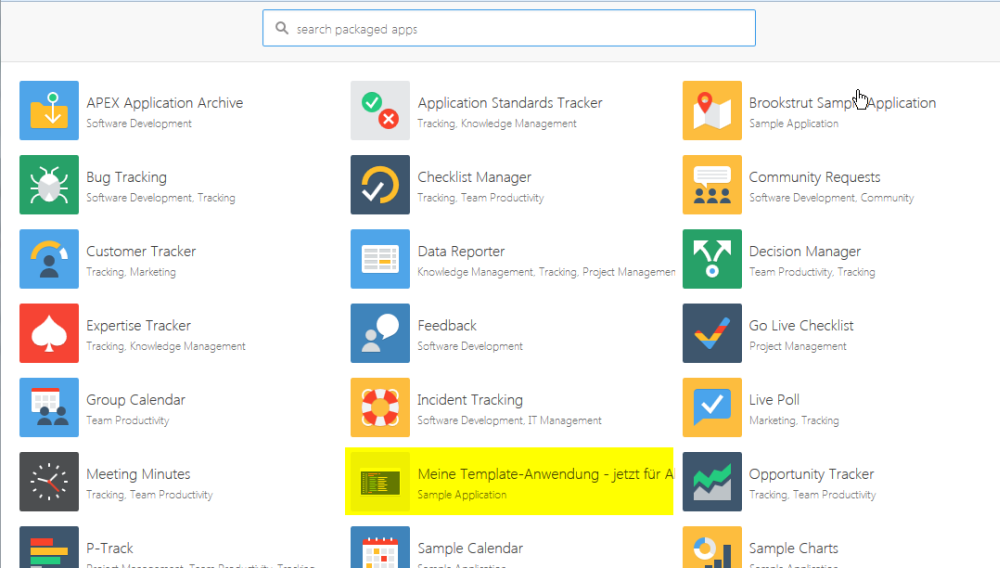
Task: Click the Bug Tracking app title
Action: pos(126,177)
